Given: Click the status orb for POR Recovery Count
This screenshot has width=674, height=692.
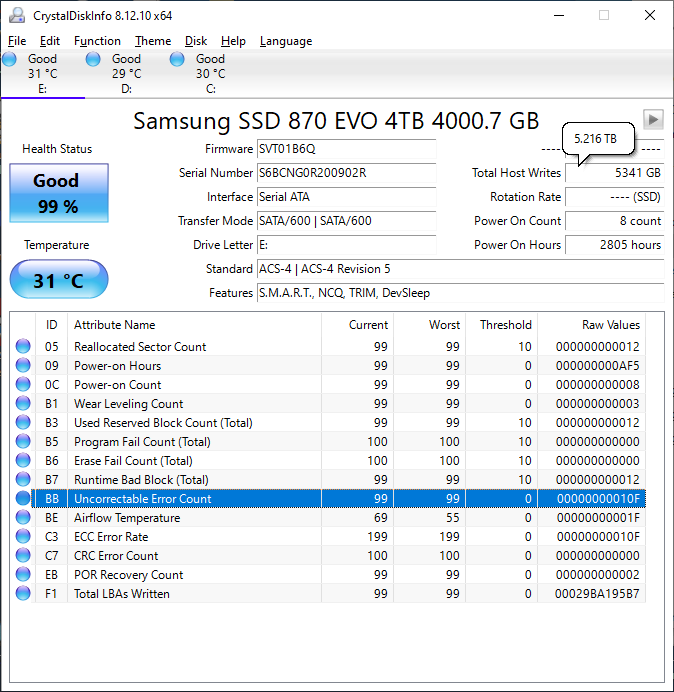Looking at the screenshot, I should click(x=23, y=574).
